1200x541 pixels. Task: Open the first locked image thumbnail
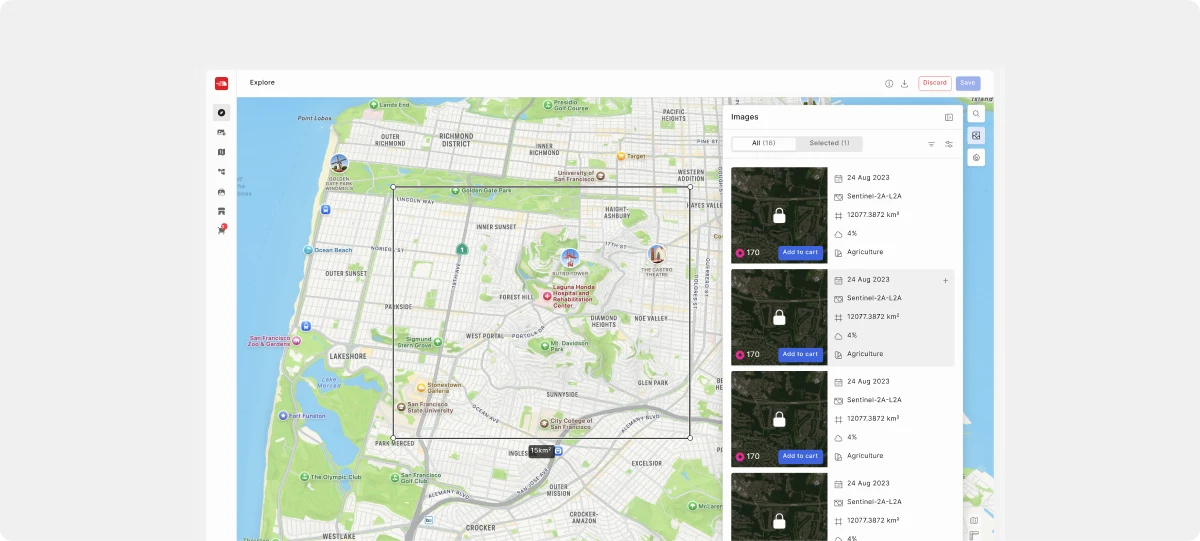(x=779, y=215)
